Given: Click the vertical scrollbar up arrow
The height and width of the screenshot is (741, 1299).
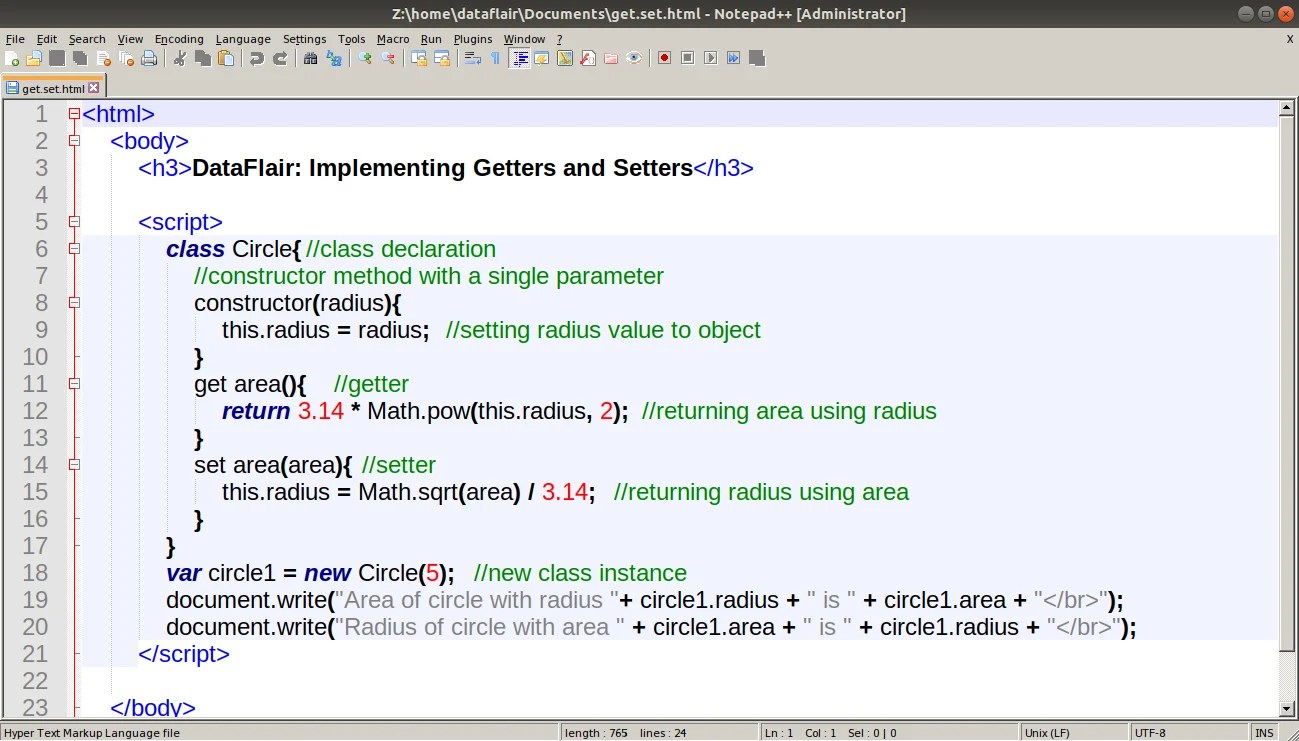Looking at the screenshot, I should tap(1288, 108).
